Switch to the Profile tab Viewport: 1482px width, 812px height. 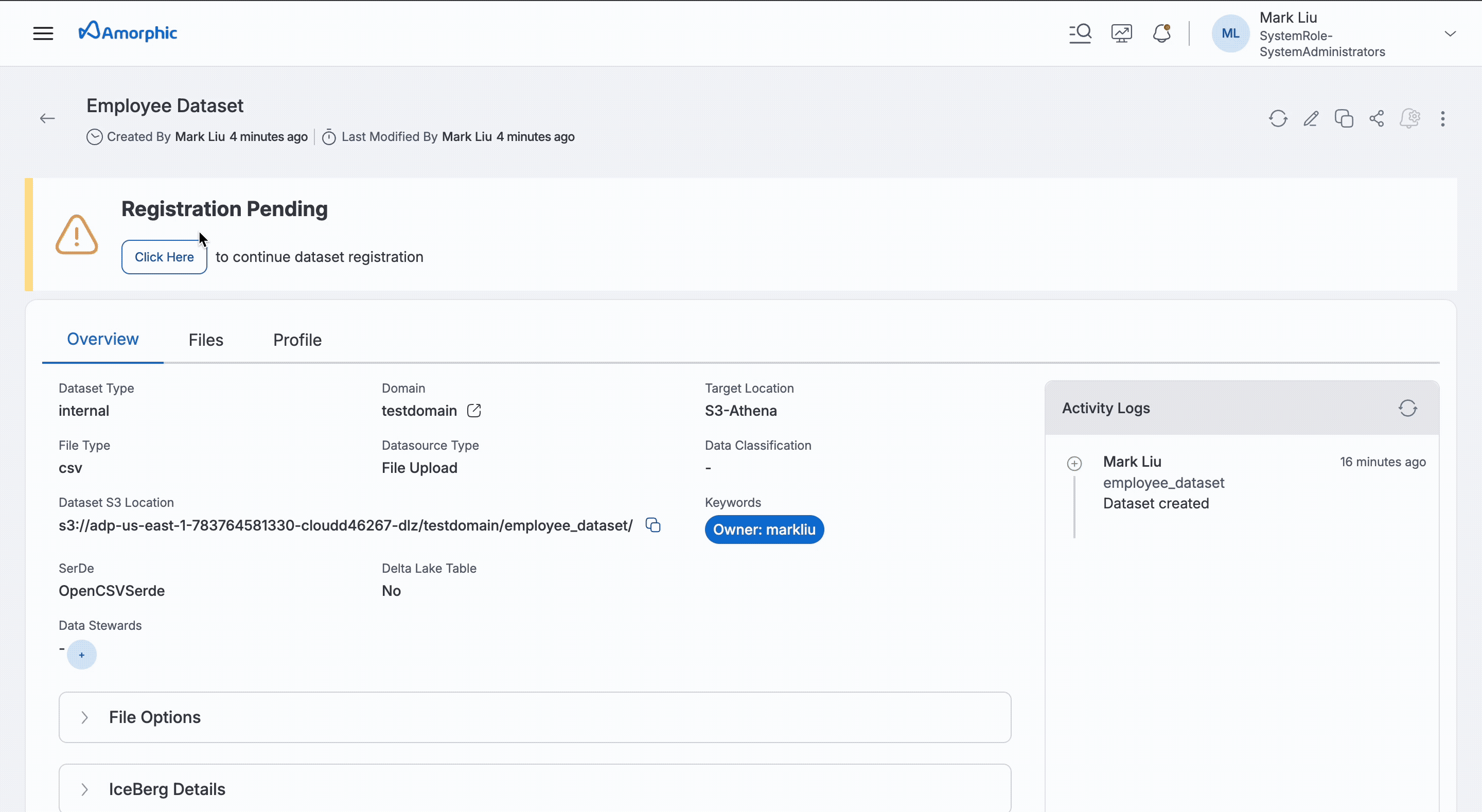pos(297,340)
